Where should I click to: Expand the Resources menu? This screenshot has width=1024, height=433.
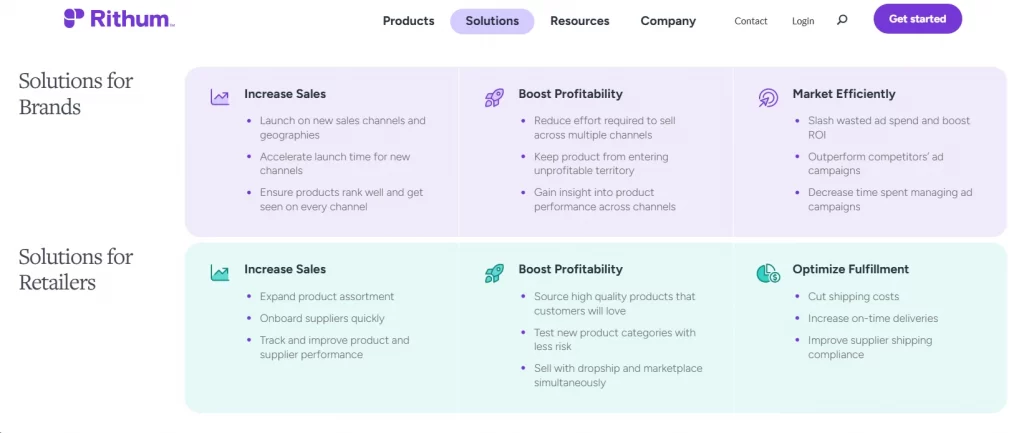click(x=579, y=21)
